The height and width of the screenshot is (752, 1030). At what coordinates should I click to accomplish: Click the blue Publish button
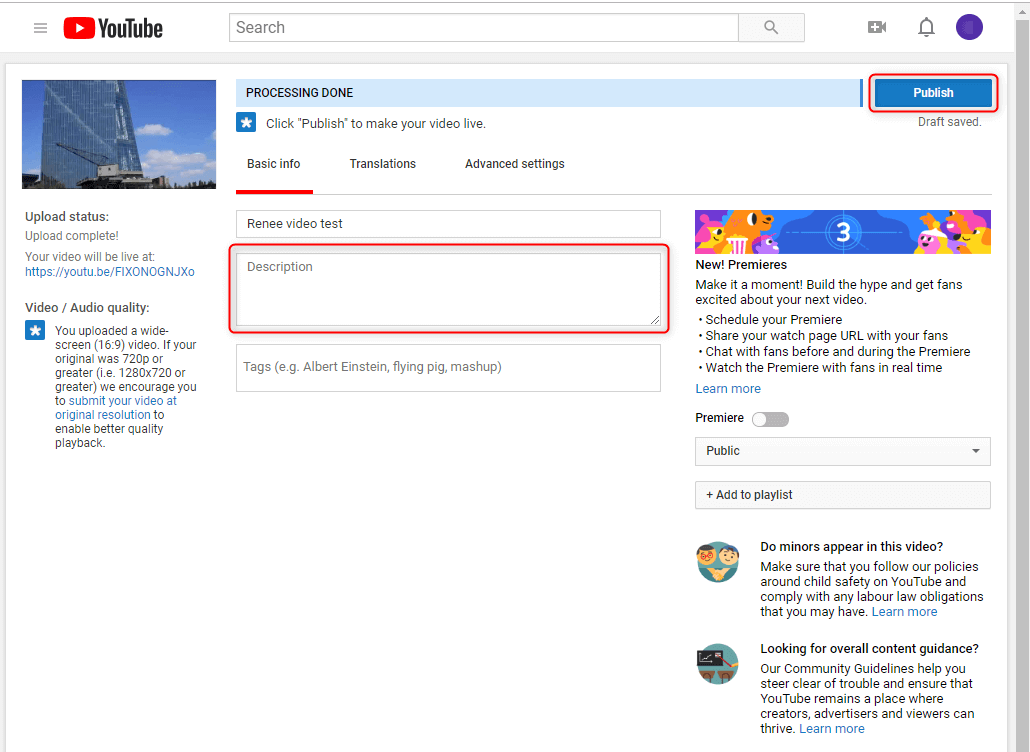pyautogui.click(x=932, y=93)
